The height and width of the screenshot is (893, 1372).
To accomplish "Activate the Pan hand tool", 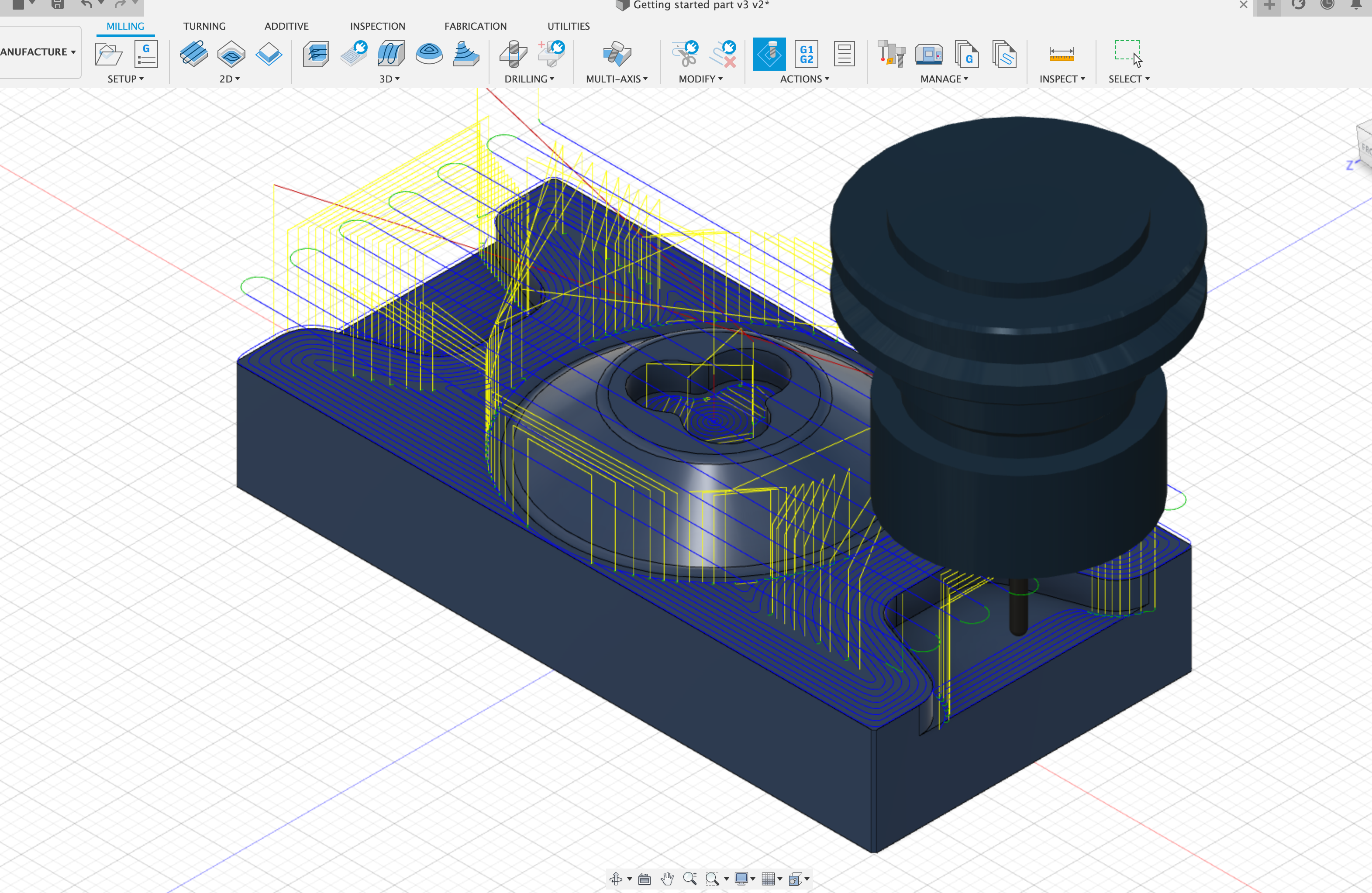I will pyautogui.click(x=667, y=879).
